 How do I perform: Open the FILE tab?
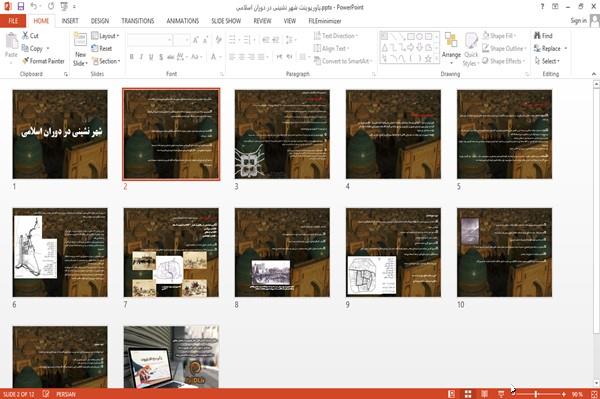[x=13, y=21]
